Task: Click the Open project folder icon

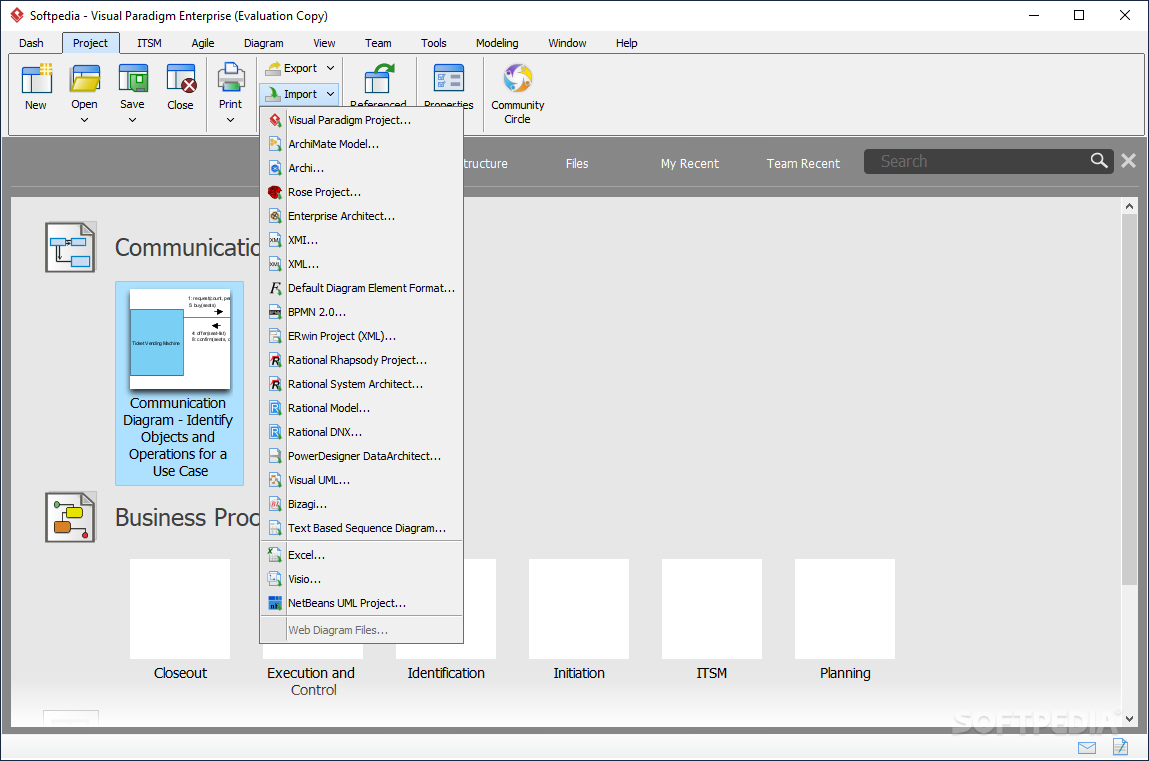Action: 84,78
